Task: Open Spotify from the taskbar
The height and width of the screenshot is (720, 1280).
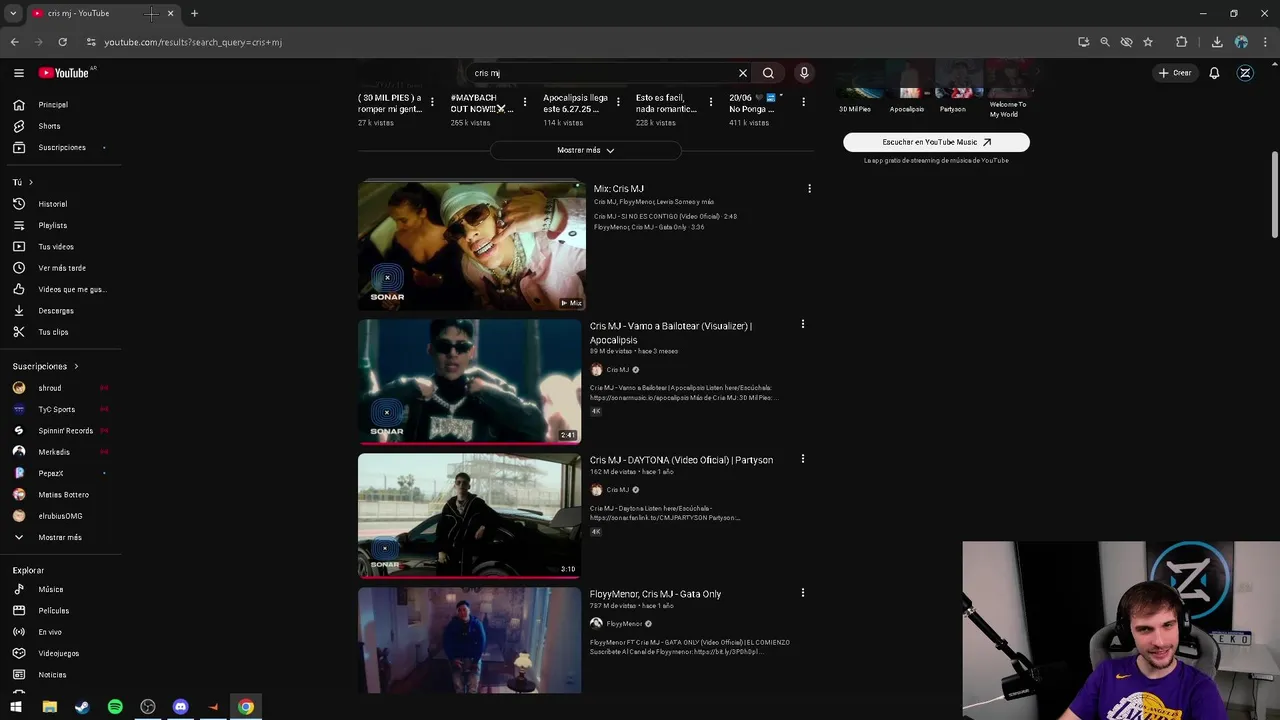Action: tap(115, 707)
